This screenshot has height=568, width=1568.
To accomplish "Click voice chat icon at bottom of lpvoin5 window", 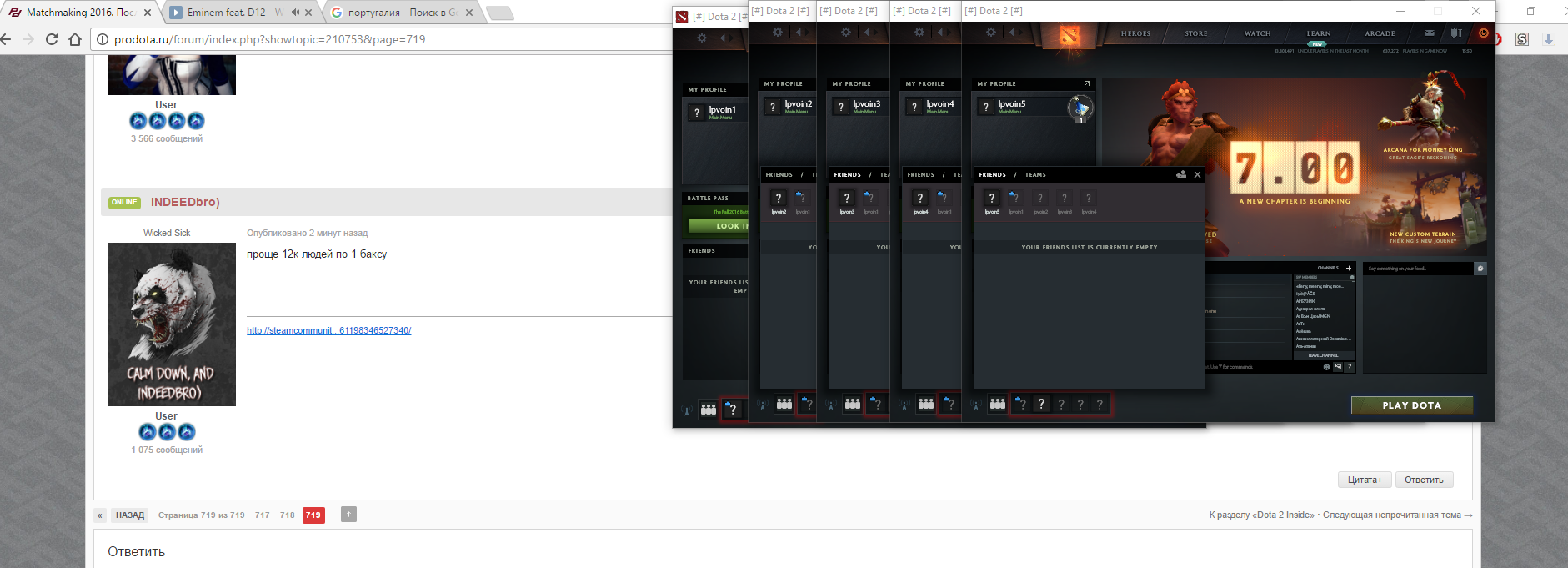I will (x=976, y=405).
